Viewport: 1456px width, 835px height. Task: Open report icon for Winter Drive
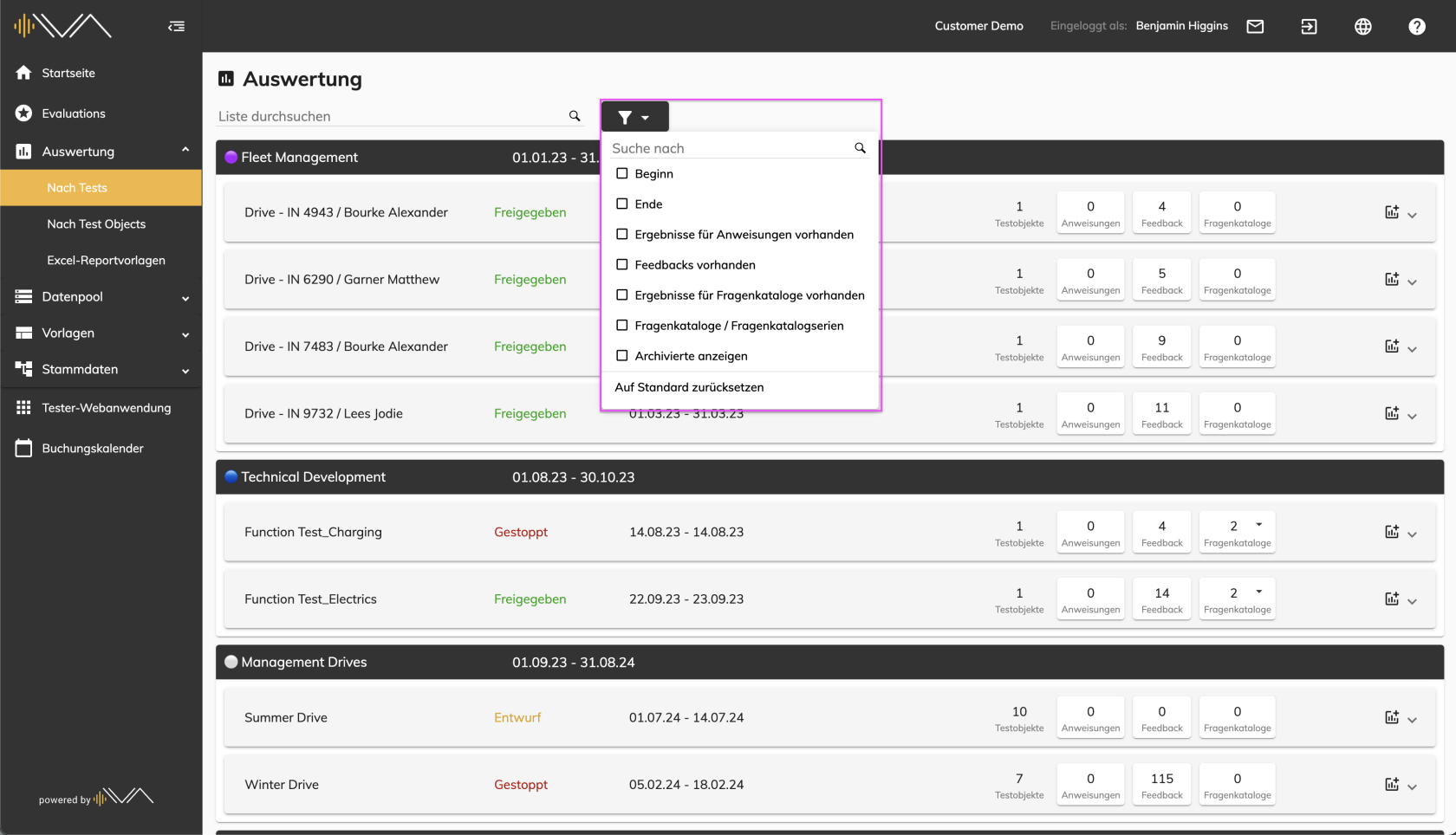coord(1392,784)
